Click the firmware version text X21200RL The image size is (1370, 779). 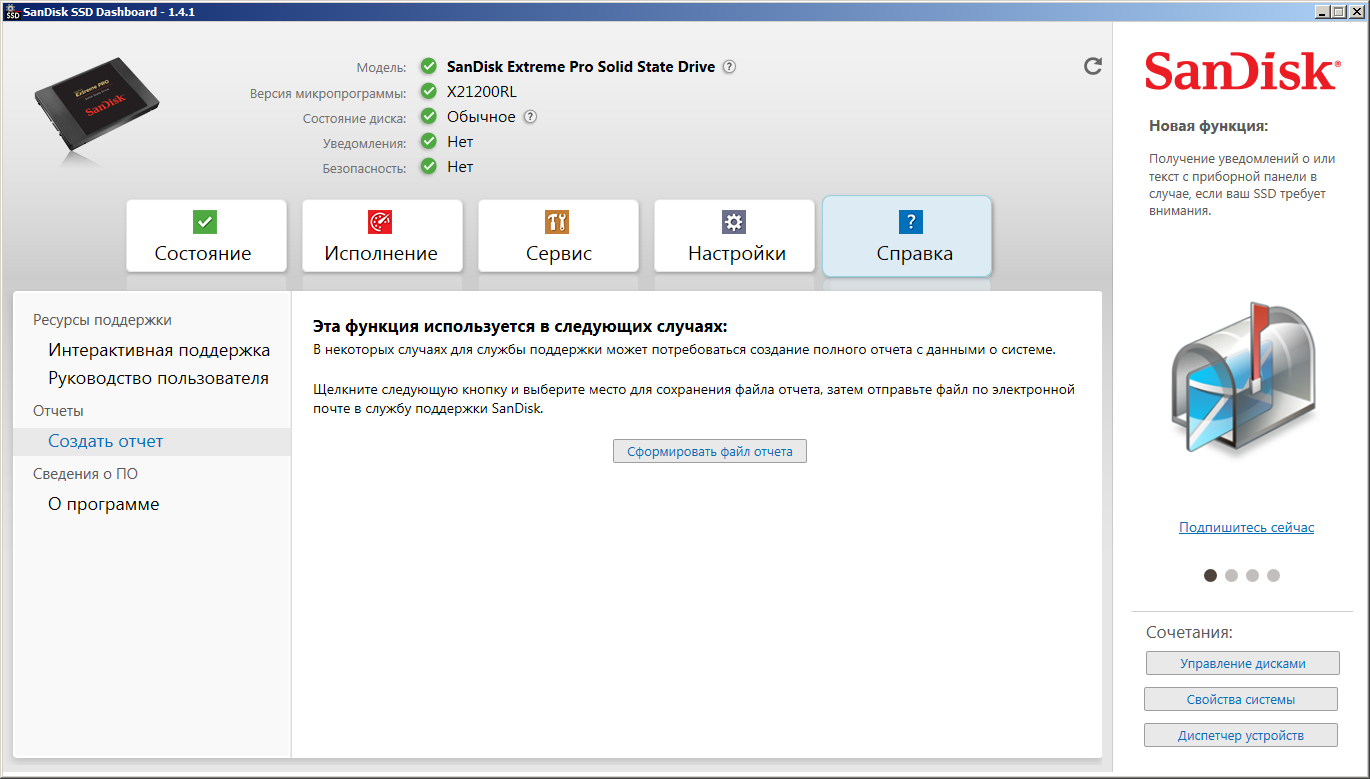tap(482, 92)
